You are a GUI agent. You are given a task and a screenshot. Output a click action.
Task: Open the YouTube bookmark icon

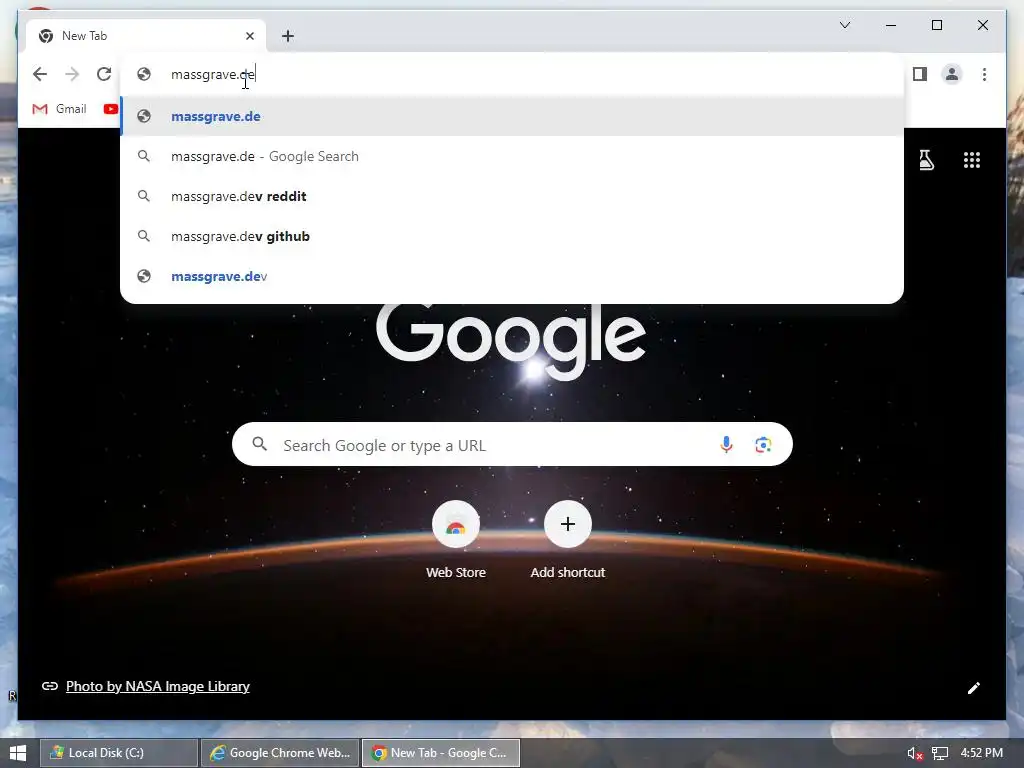[x=110, y=109]
